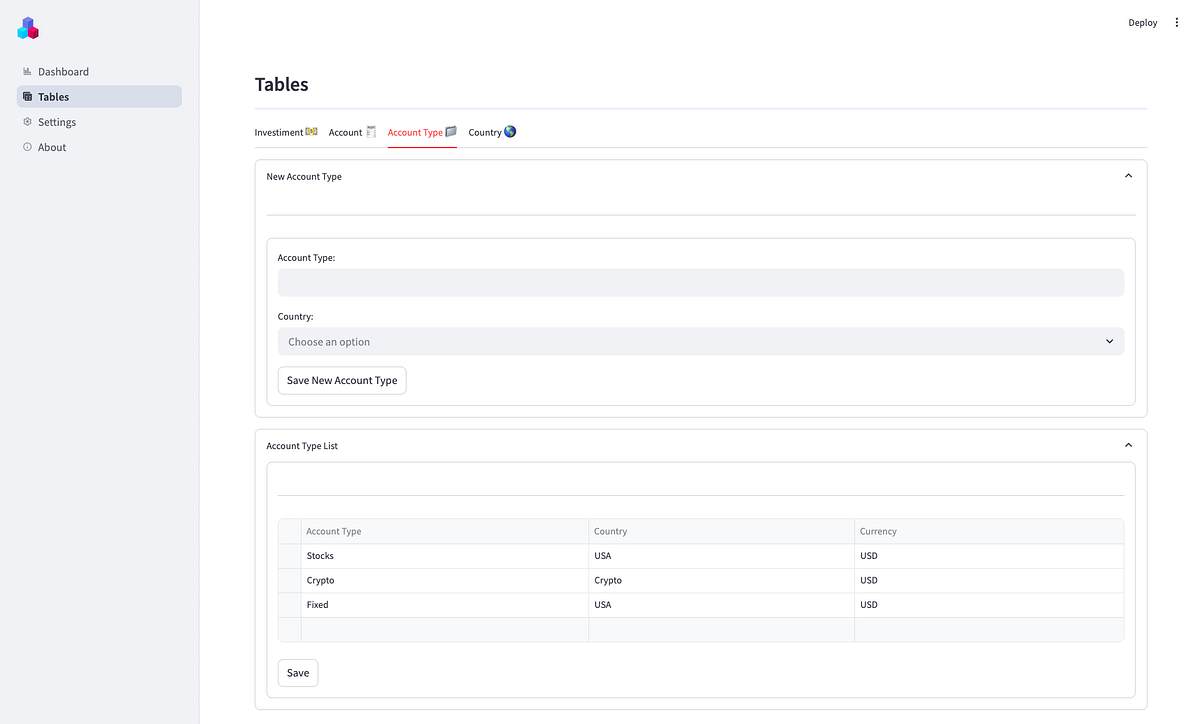Open the app options menu with three dots

1176,22
